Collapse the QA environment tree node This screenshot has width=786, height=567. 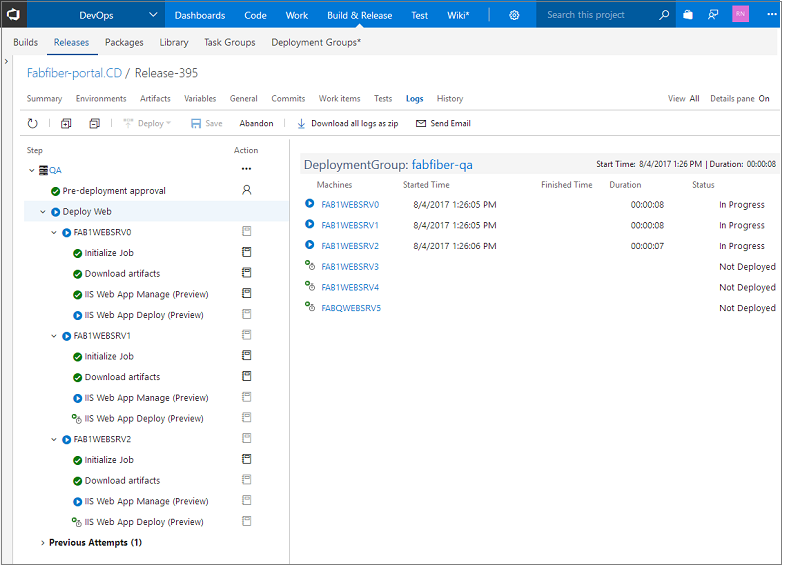[32, 171]
